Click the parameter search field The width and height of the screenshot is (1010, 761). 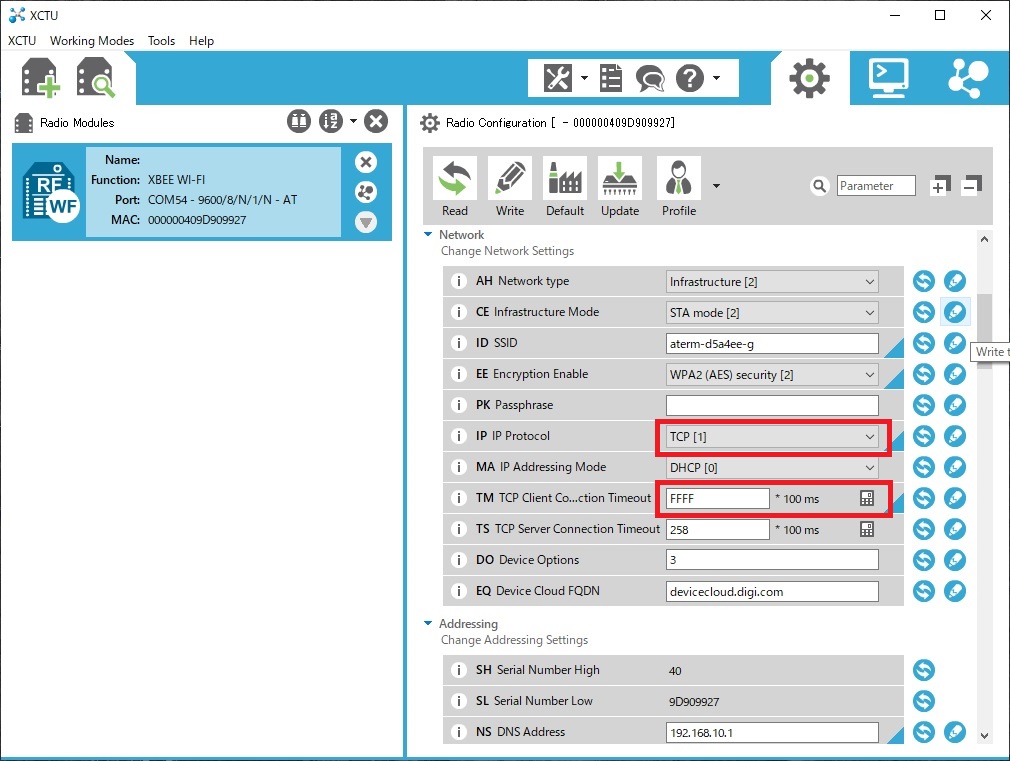(877, 186)
